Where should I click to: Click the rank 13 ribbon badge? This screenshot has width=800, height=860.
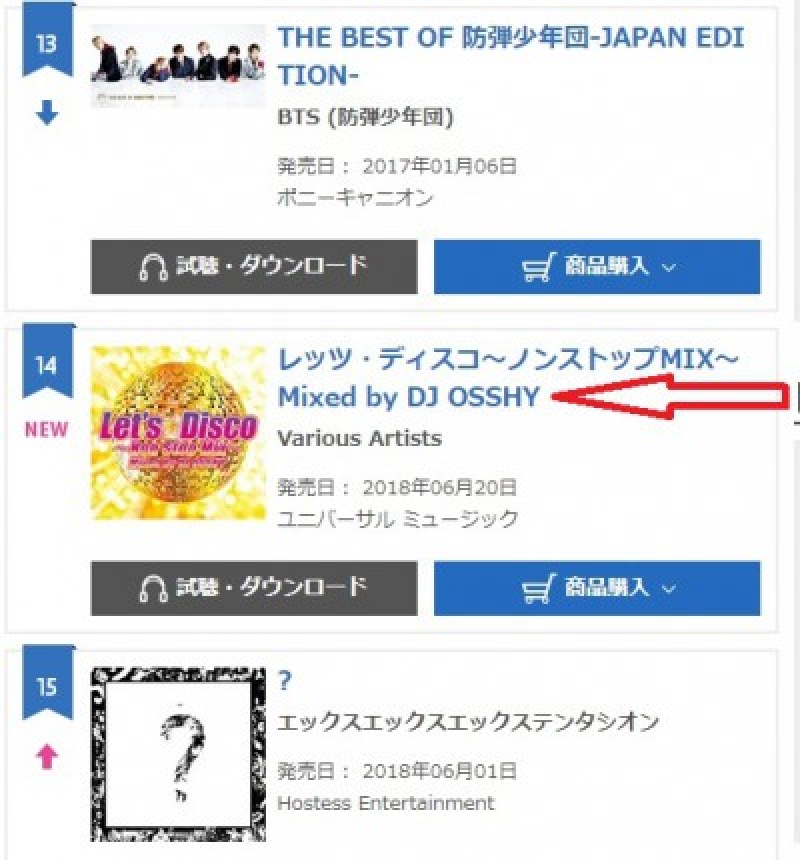(x=47, y=41)
